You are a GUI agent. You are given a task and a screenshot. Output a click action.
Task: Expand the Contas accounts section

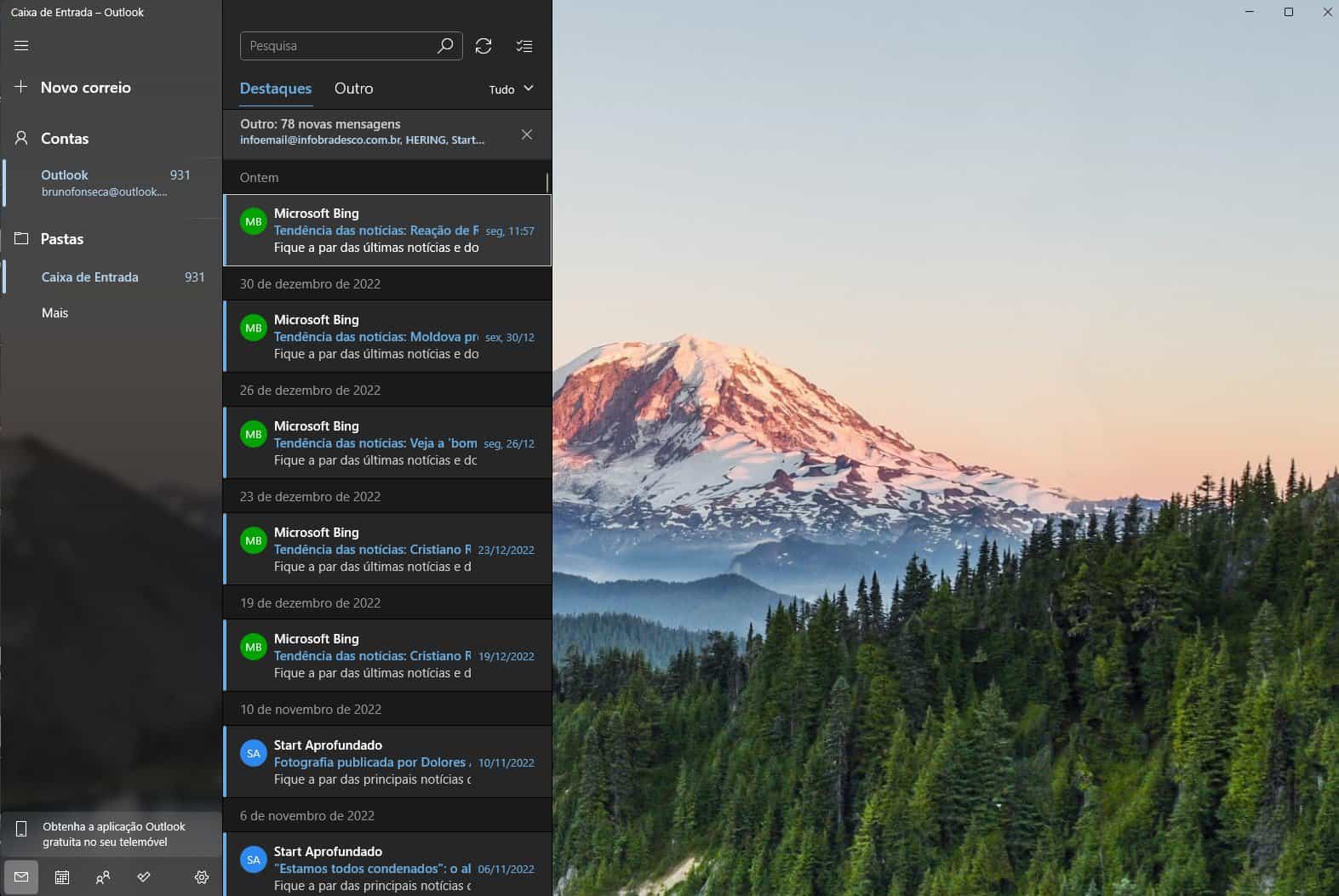pyautogui.click(x=64, y=139)
